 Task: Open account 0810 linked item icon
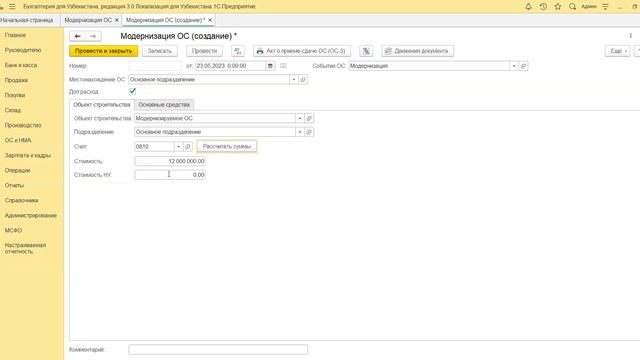188,147
